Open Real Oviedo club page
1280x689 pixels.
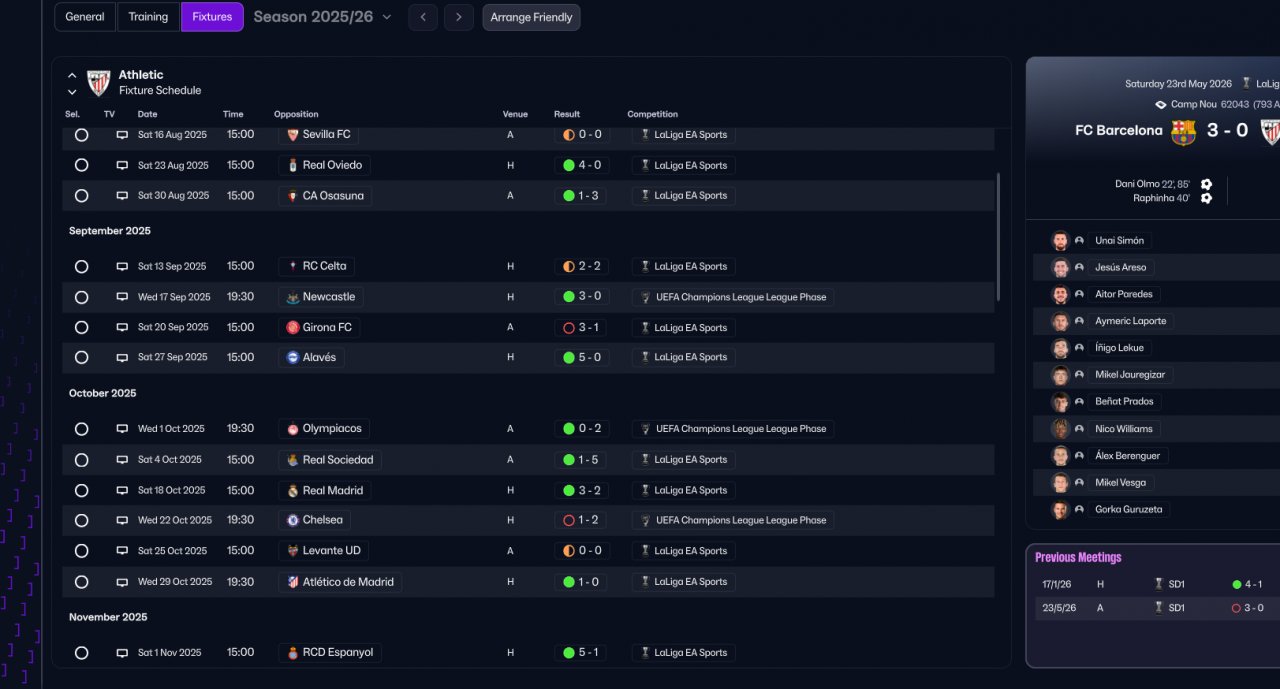click(324, 165)
